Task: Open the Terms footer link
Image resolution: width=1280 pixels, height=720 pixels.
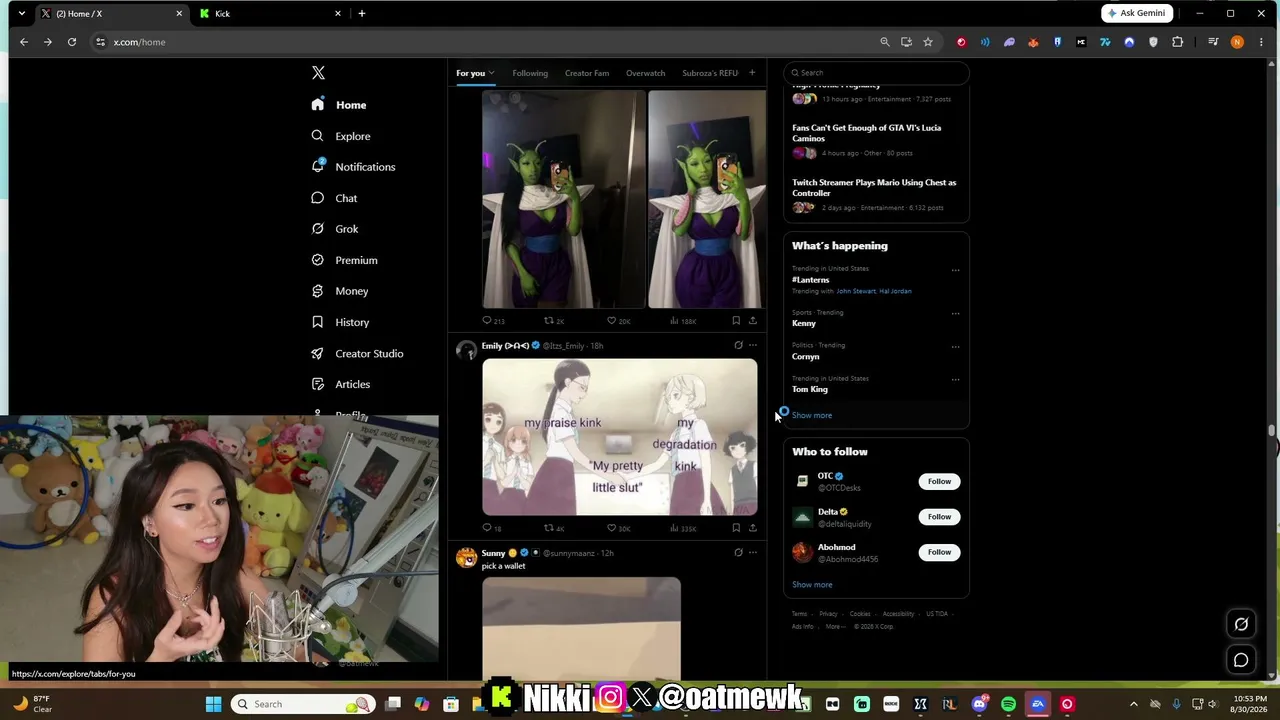Action: point(799,614)
